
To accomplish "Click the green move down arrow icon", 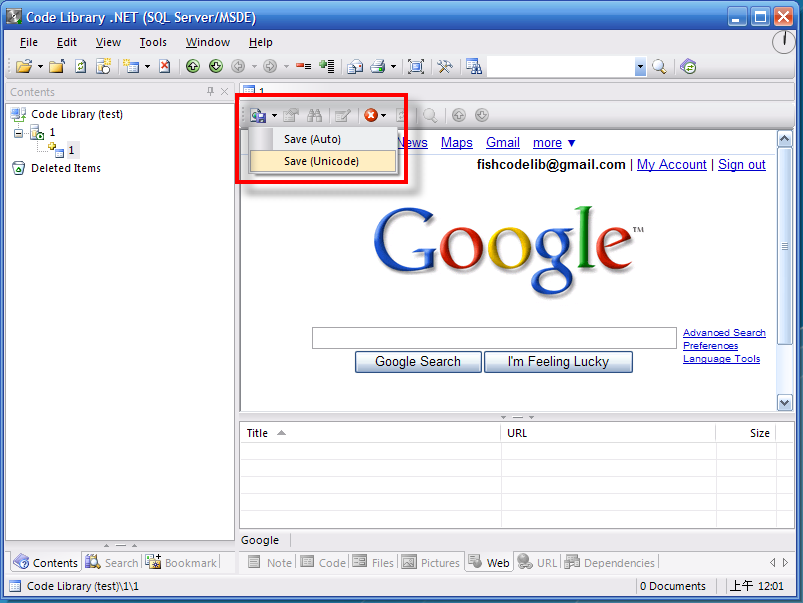I will tap(216, 67).
